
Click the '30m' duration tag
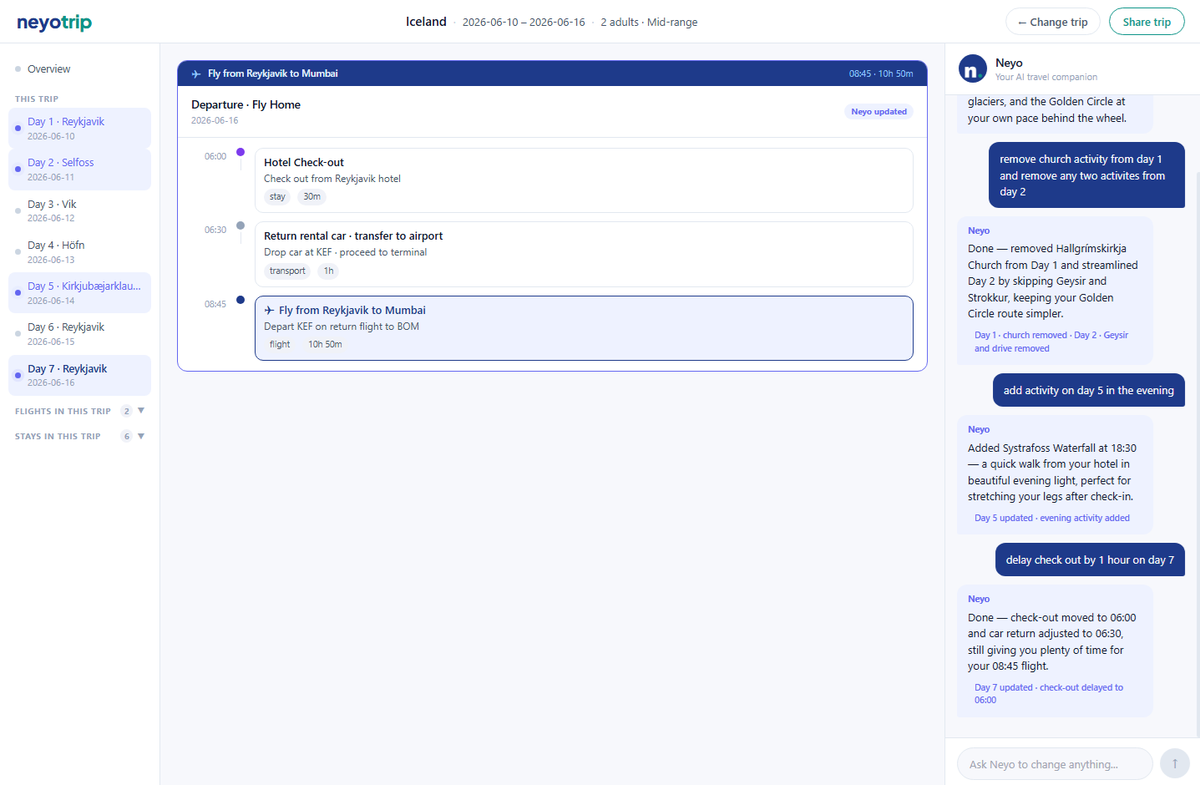pyautogui.click(x=312, y=197)
